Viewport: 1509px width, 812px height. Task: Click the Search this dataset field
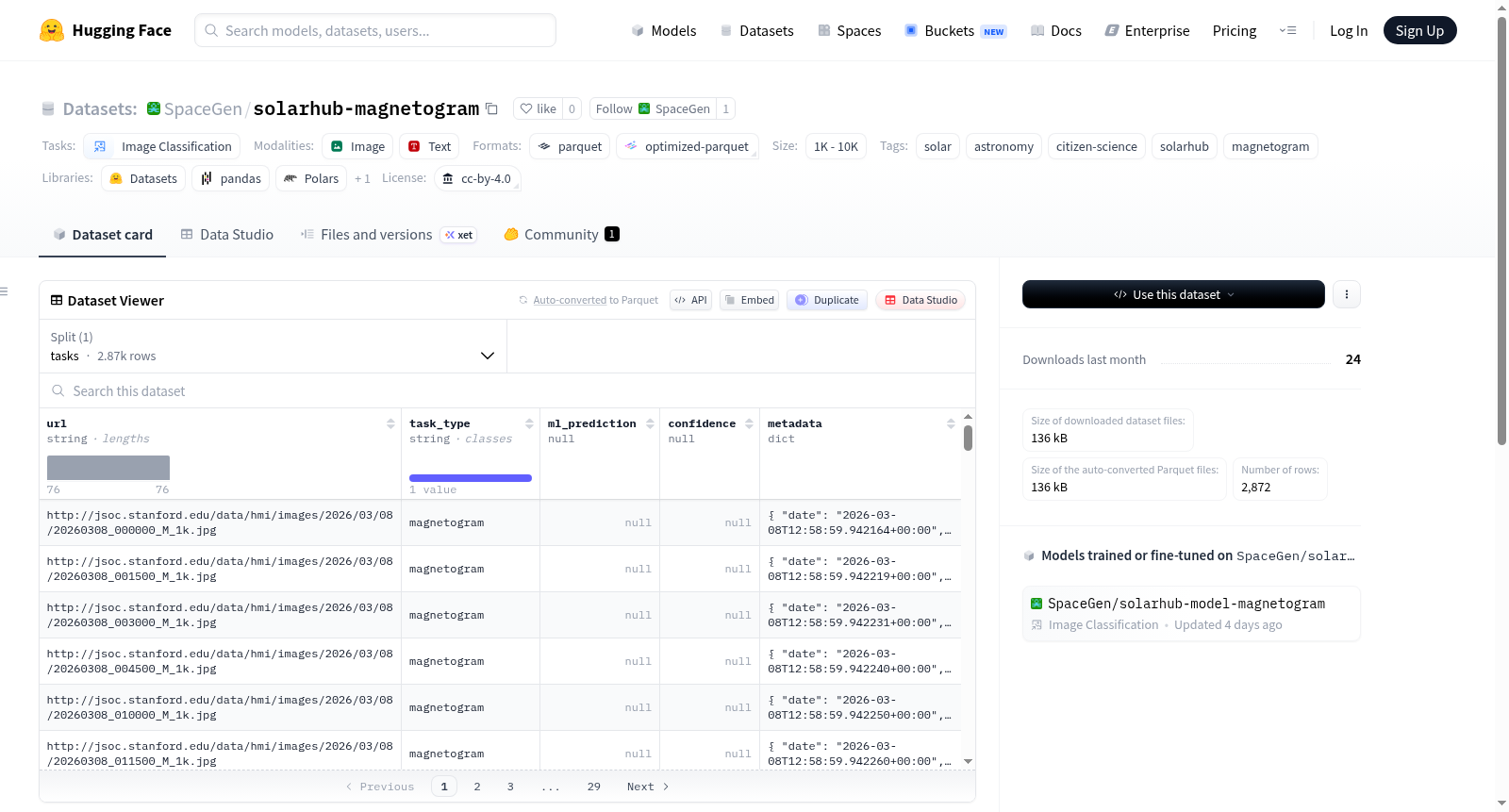[507, 390]
